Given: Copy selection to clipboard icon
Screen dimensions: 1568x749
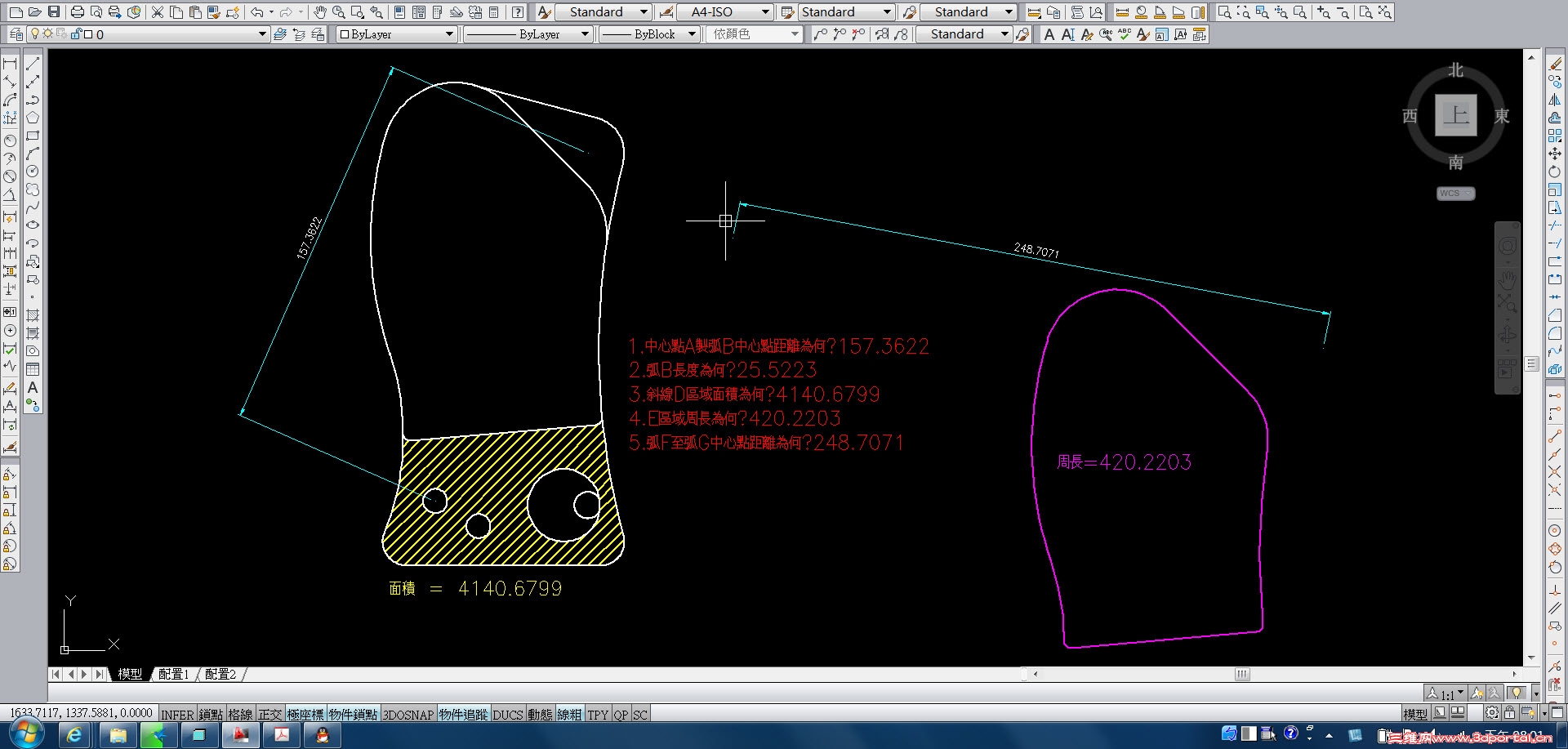Looking at the screenshot, I should pyautogui.click(x=176, y=11).
